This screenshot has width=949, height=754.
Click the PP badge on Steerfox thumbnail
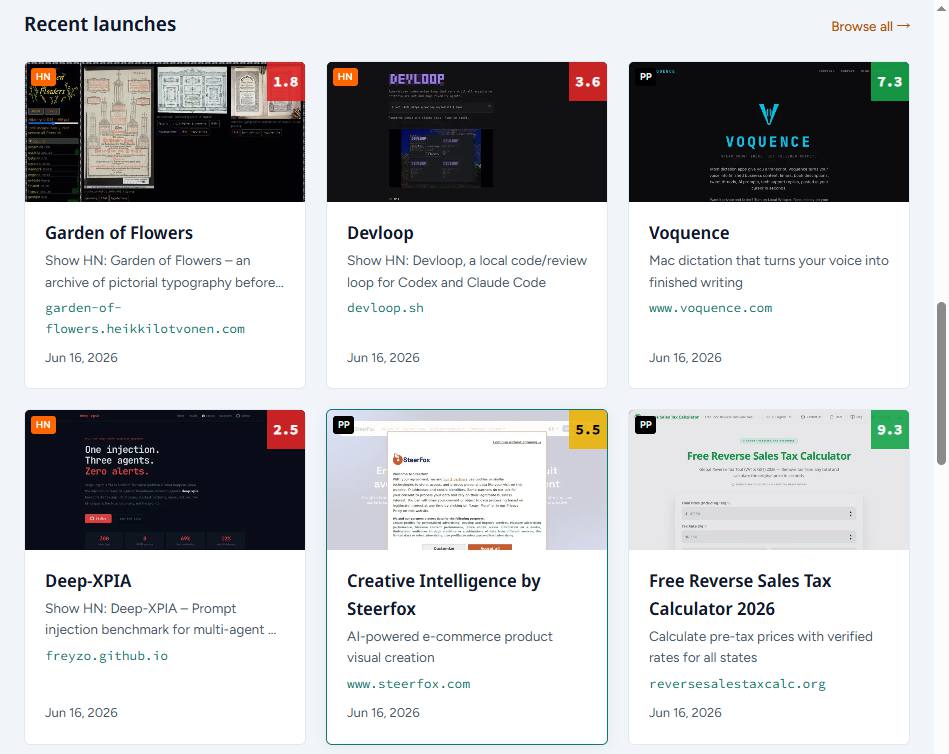[344, 425]
